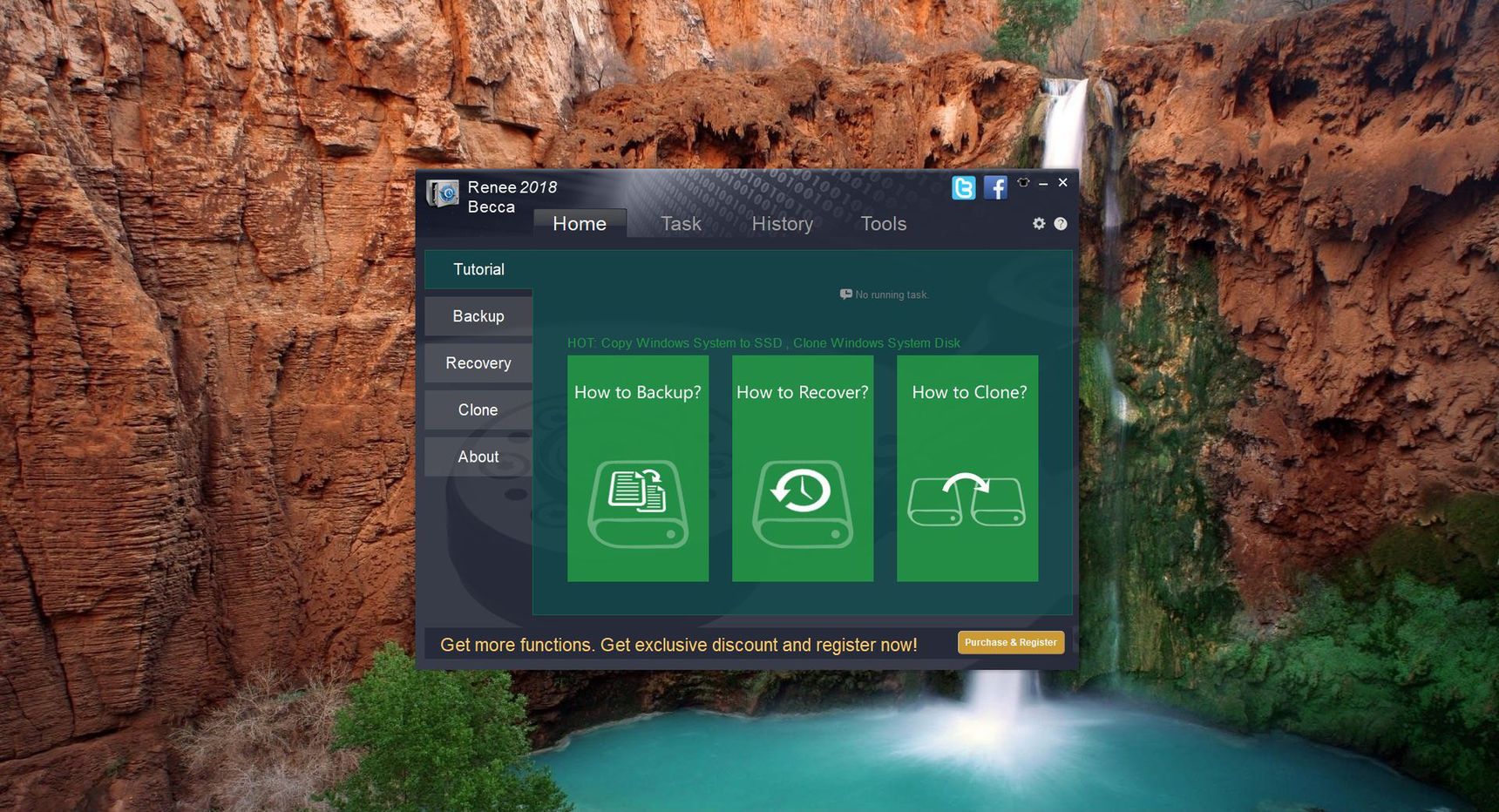
Task: Click 'How to Backup?' heading
Action: click(x=638, y=392)
